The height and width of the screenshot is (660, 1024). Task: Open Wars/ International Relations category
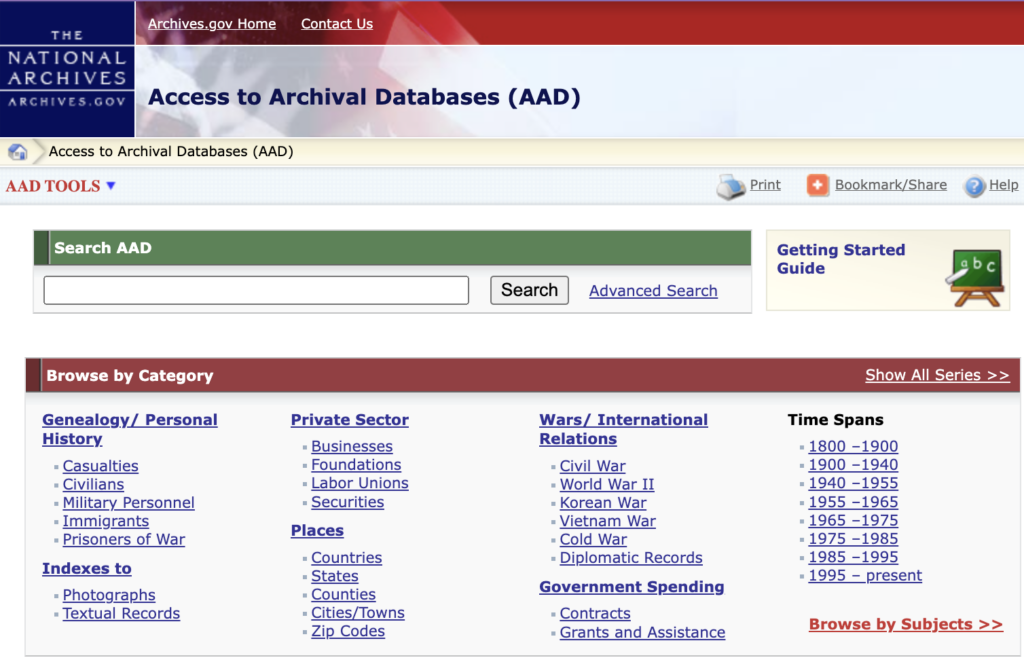[624, 430]
